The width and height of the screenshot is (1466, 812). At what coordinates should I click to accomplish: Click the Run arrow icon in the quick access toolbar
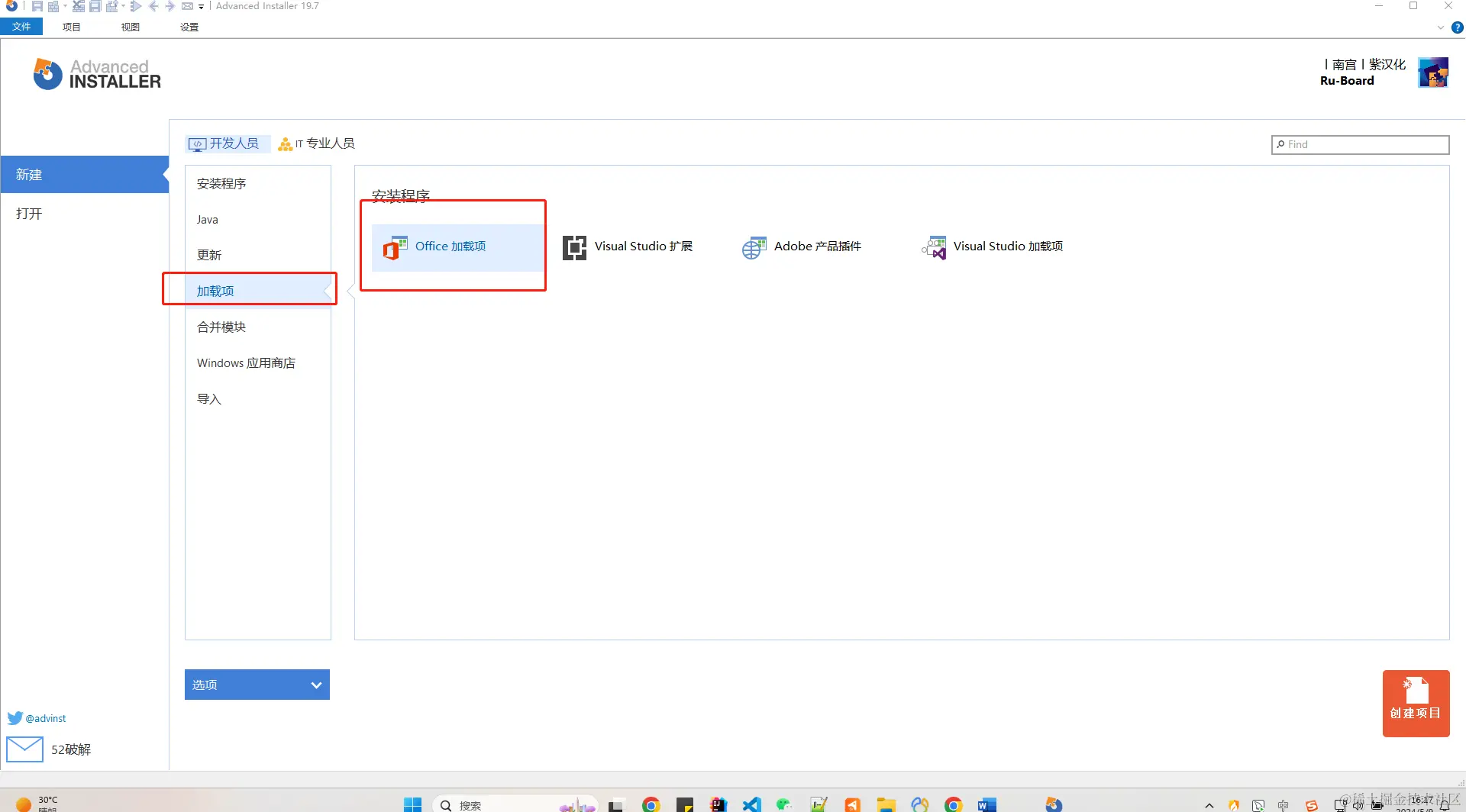click(136, 6)
